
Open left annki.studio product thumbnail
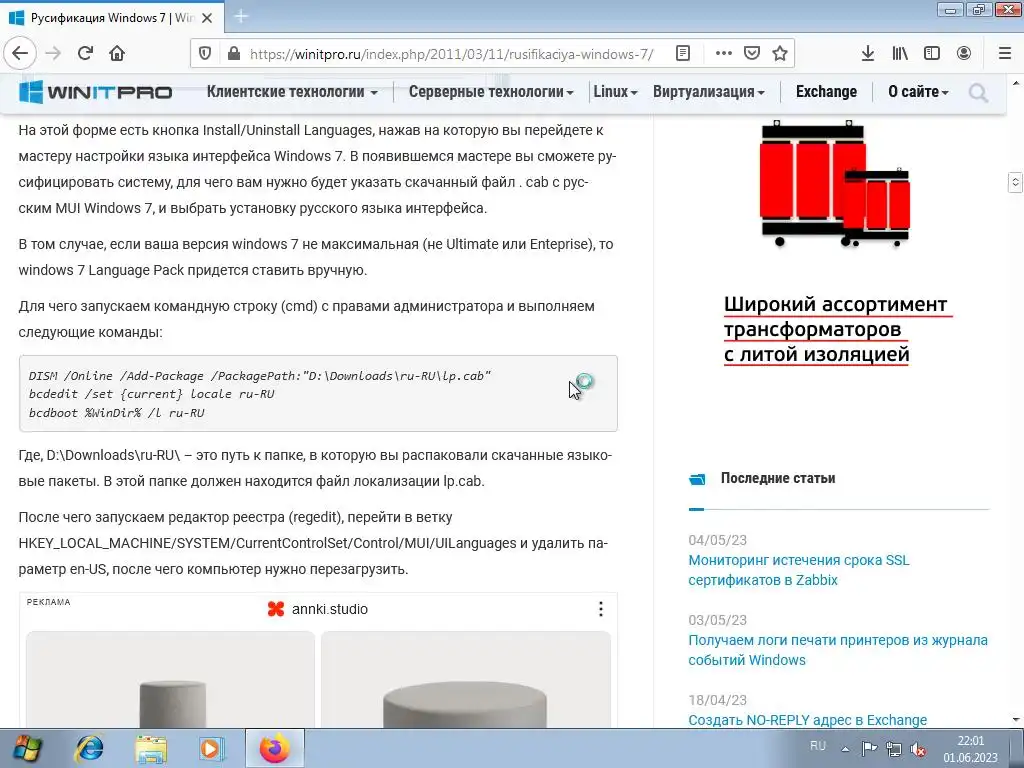(170, 679)
